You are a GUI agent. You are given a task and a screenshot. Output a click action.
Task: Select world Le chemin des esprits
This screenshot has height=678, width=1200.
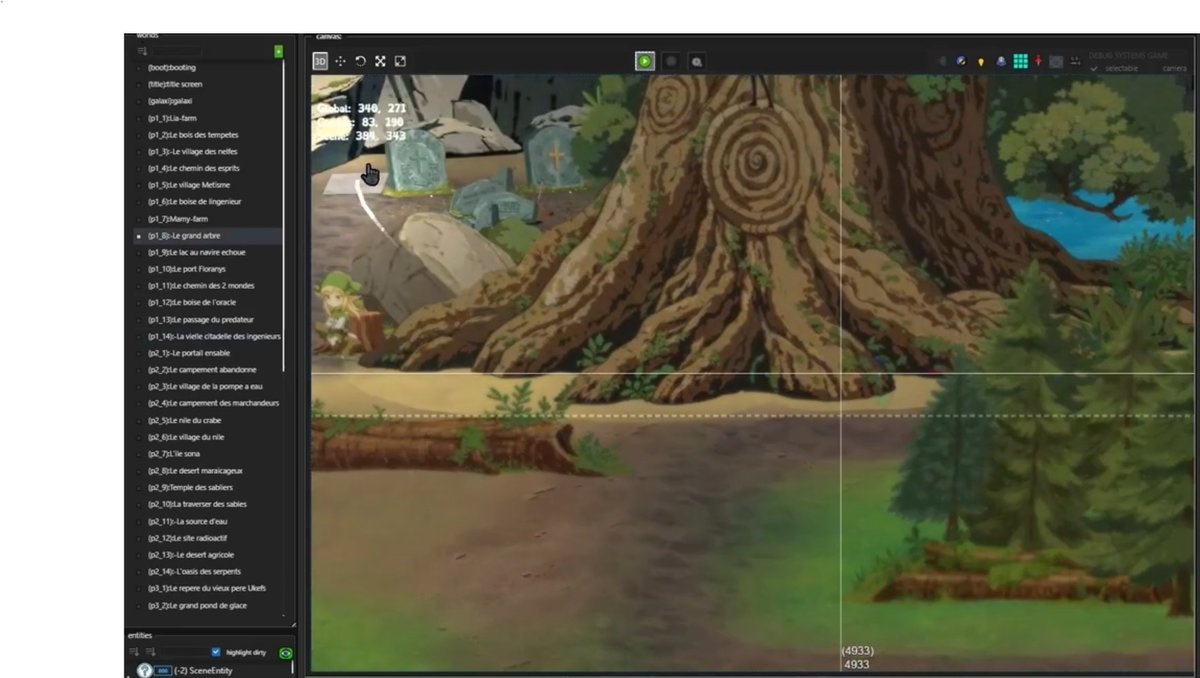pyautogui.click(x=209, y=168)
